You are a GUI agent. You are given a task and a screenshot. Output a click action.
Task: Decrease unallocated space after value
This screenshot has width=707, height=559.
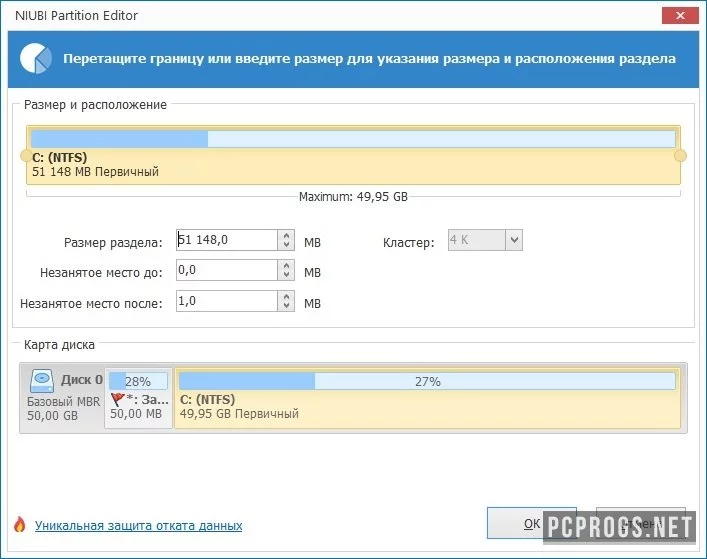[x=286, y=306]
